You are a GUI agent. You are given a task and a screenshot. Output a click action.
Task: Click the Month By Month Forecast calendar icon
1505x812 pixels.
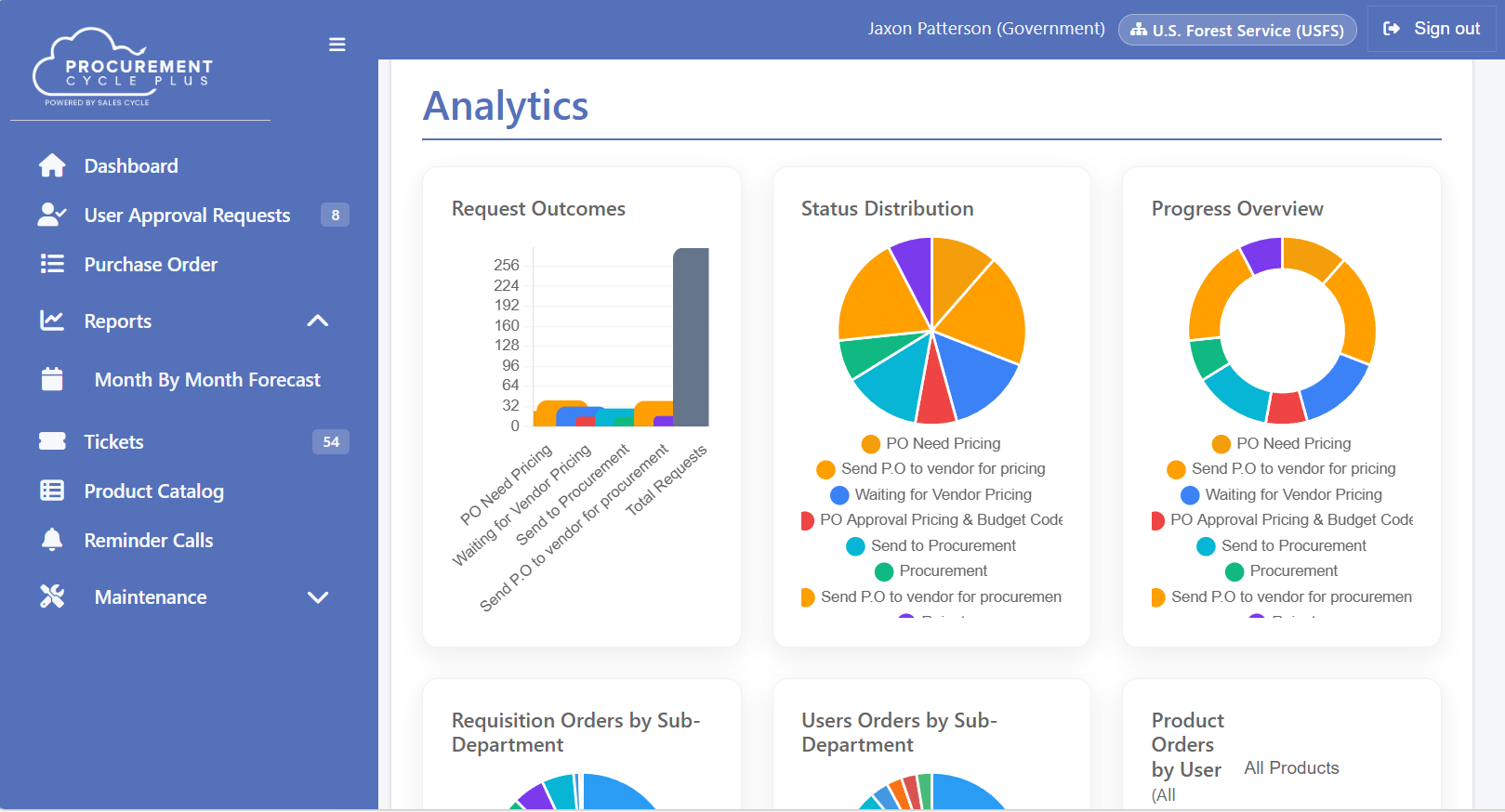pyautogui.click(x=52, y=379)
